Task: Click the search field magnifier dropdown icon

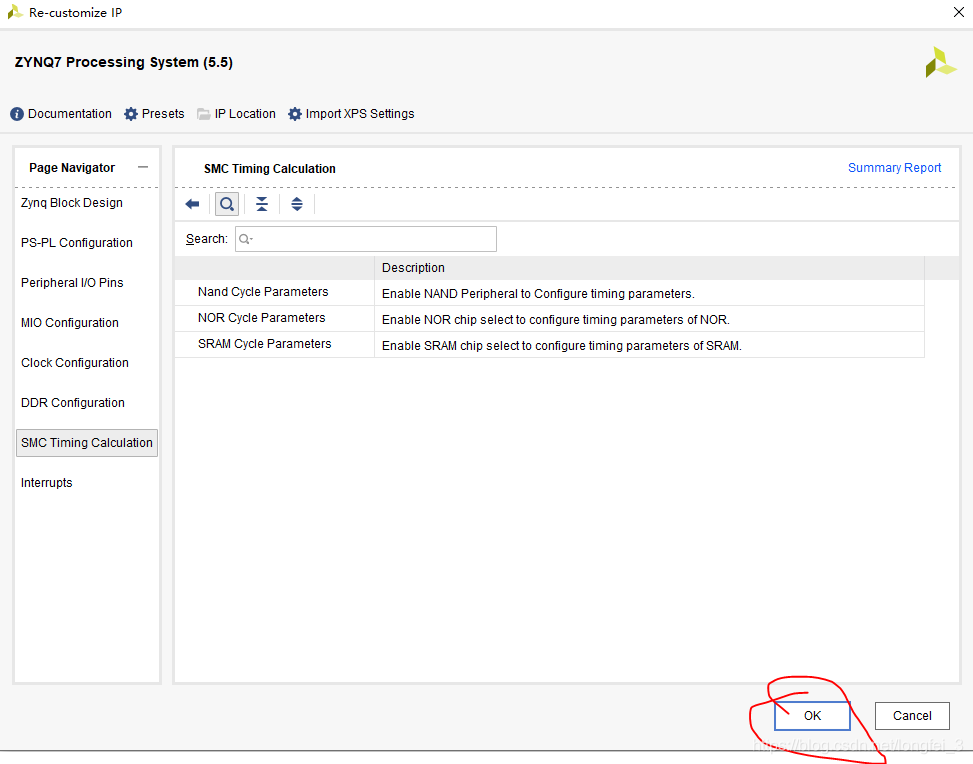Action: coord(246,239)
